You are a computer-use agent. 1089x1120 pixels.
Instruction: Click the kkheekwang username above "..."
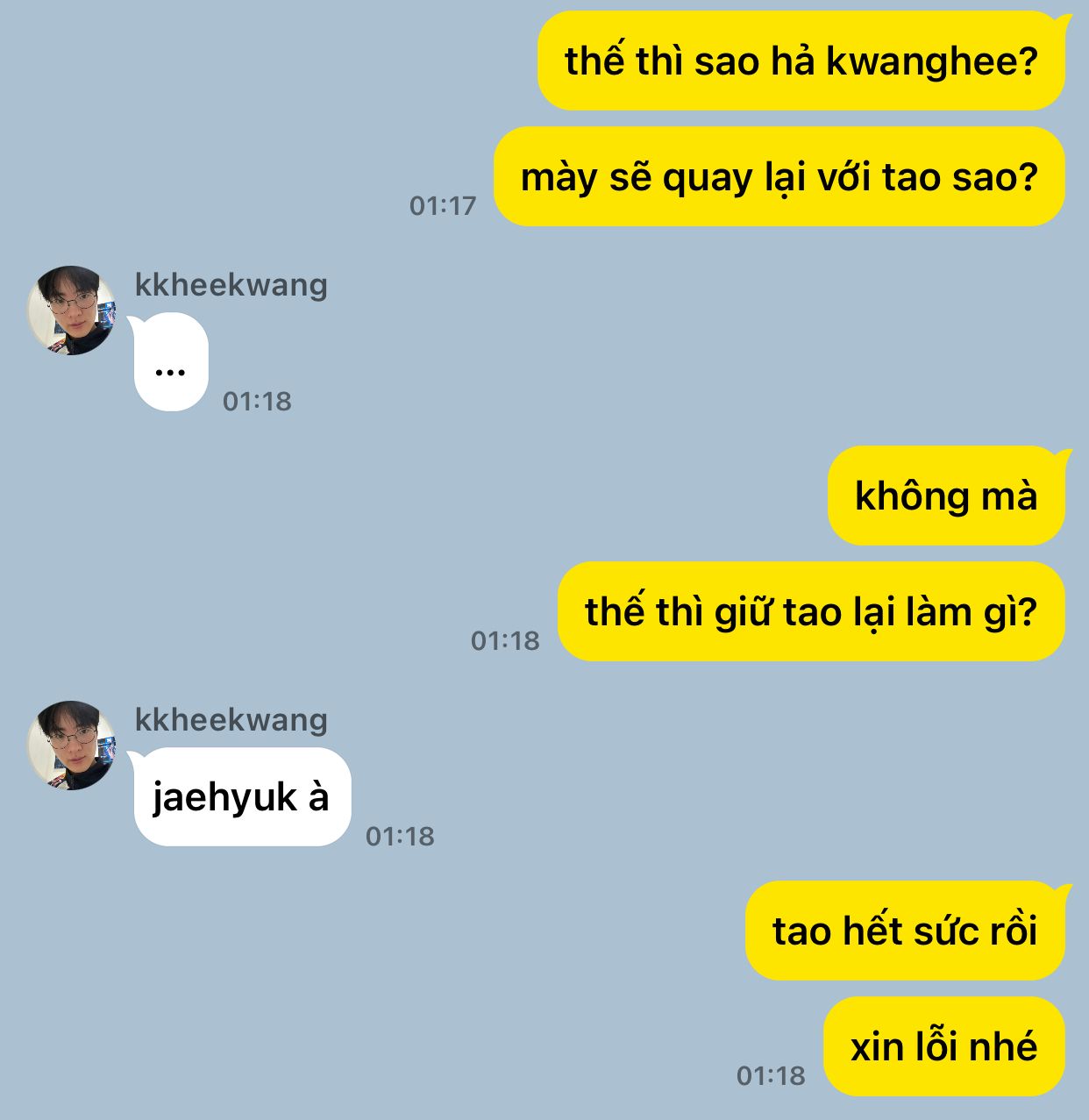pos(231,285)
